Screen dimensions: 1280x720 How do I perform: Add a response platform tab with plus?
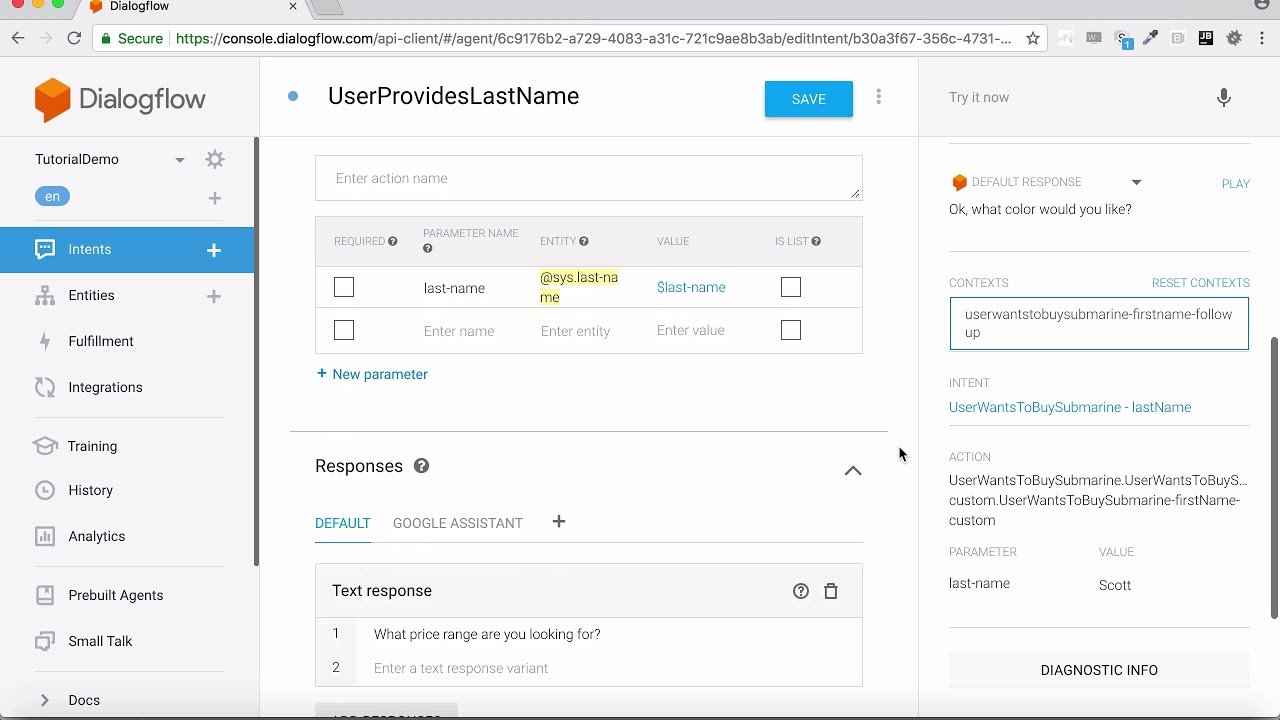(x=559, y=521)
